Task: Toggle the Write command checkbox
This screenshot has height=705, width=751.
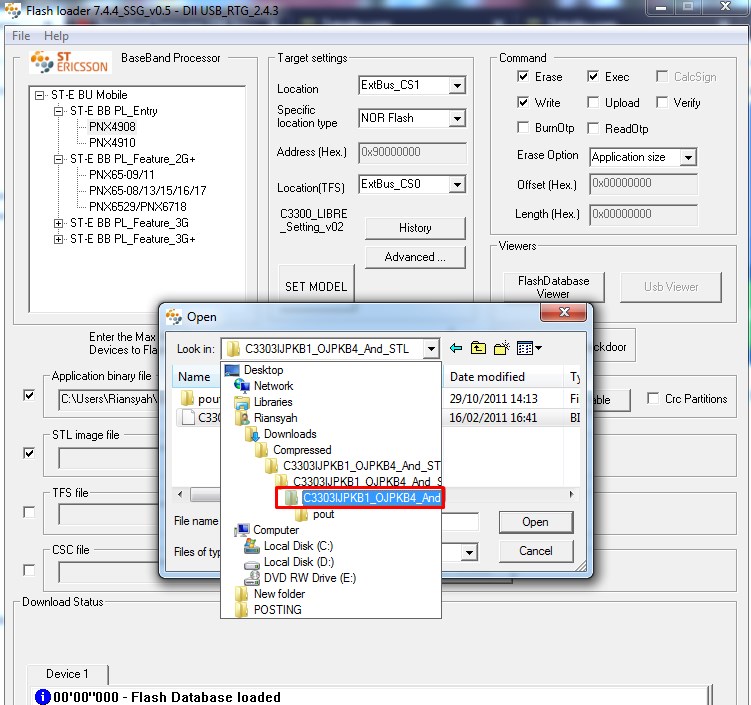Action: click(x=523, y=102)
